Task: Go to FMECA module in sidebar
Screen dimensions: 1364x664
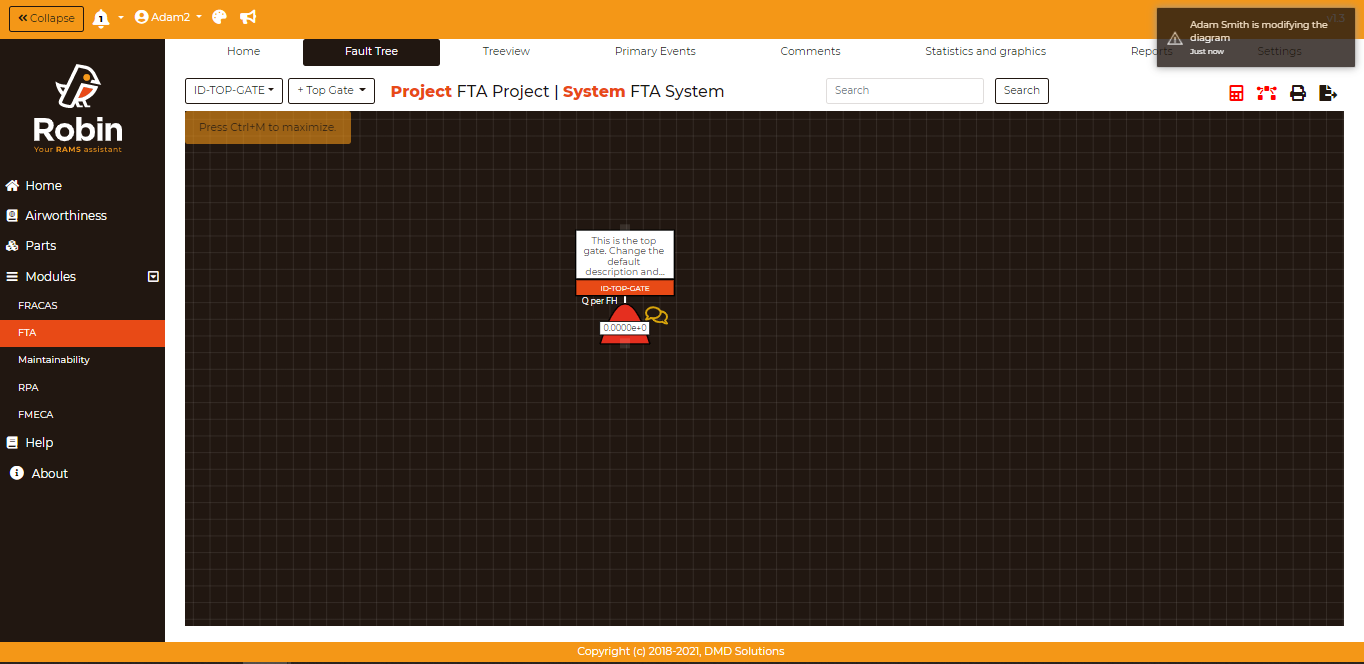Action: (36, 414)
